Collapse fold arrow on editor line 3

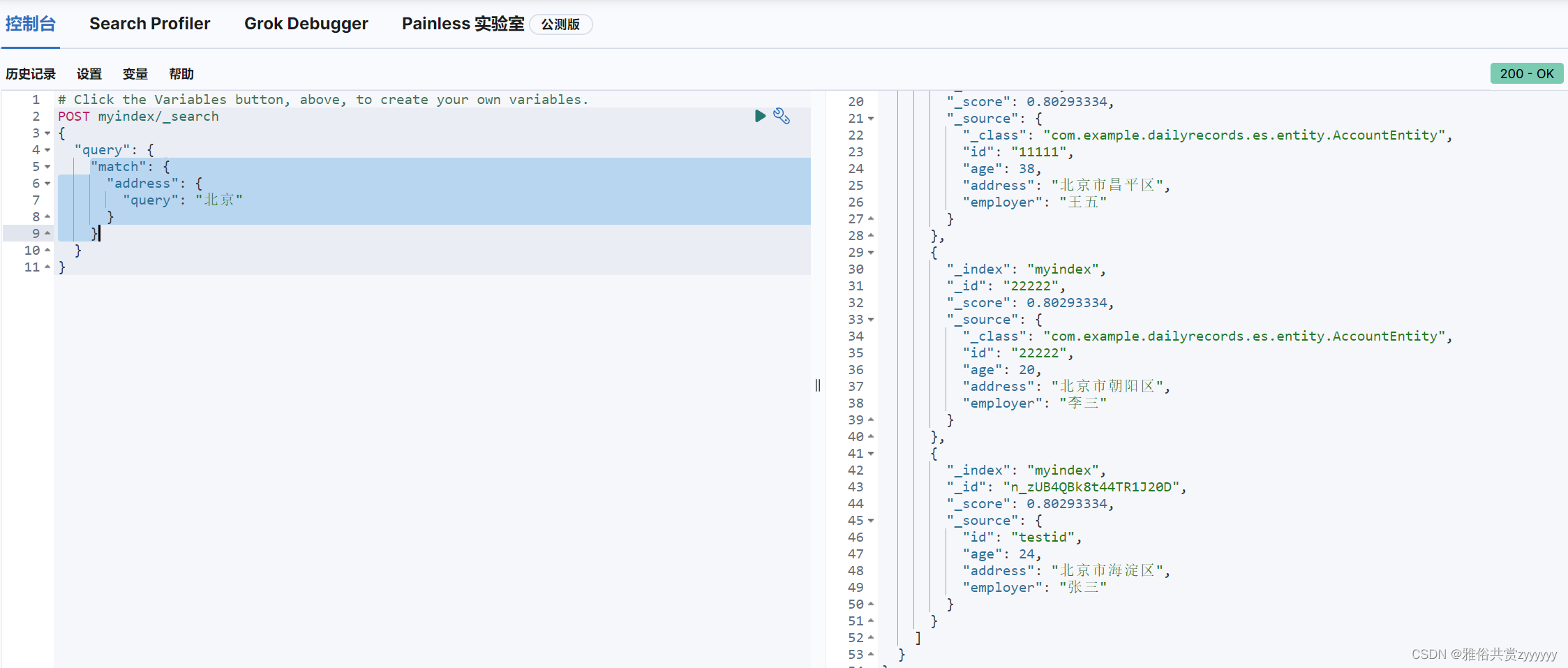point(47,133)
